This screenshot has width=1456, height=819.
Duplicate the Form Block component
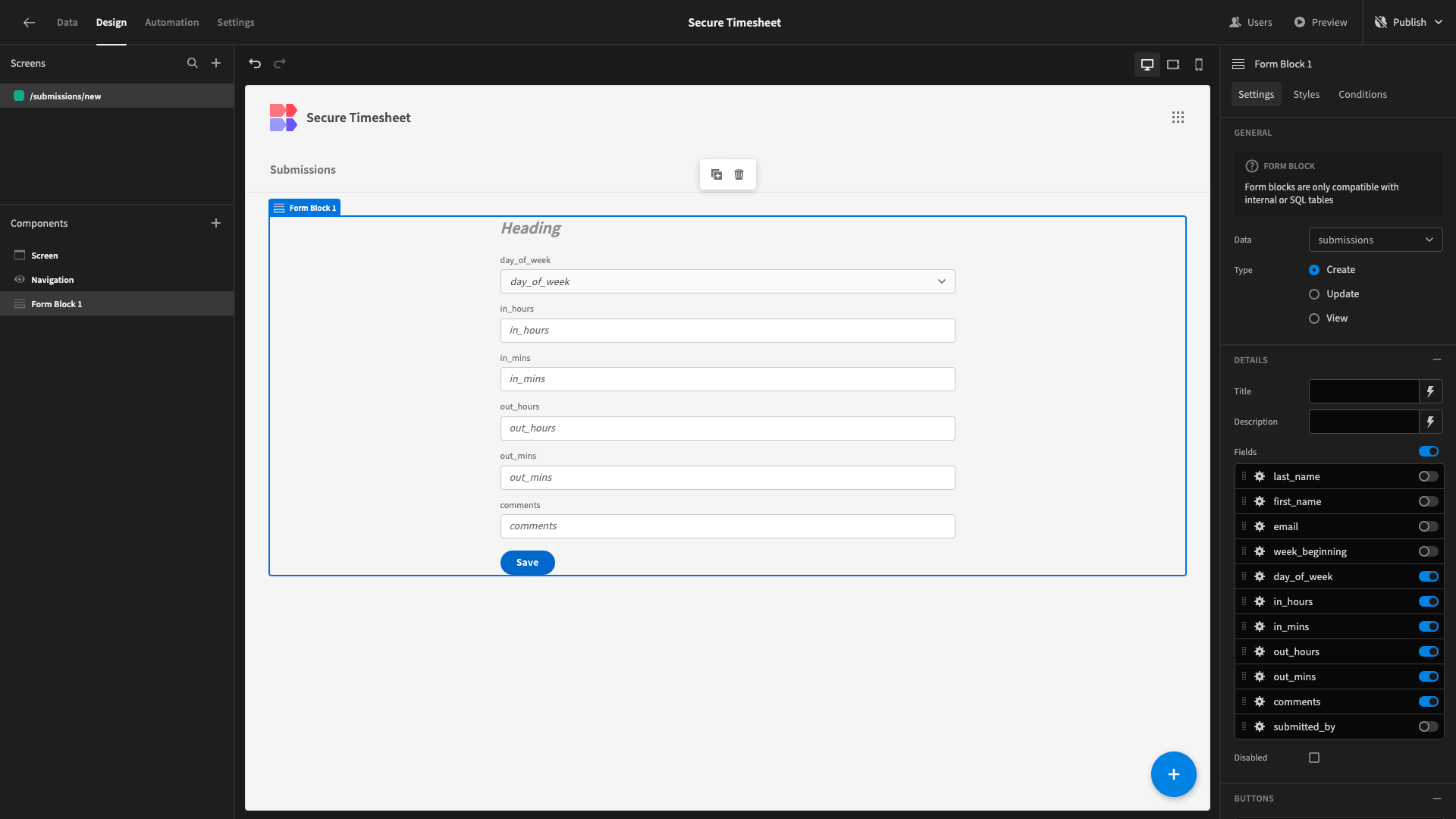[x=717, y=174]
